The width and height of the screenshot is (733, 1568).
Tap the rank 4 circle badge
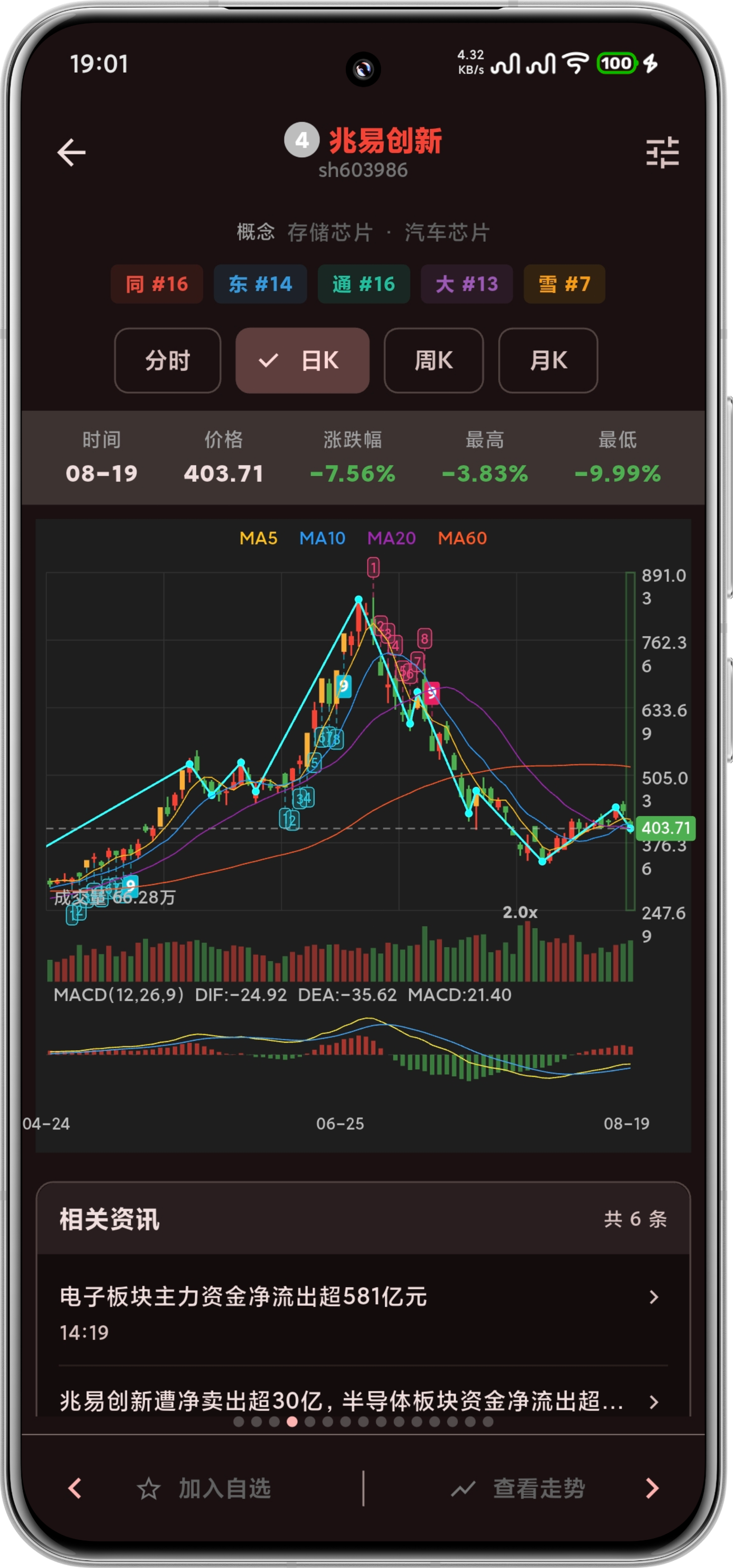pos(302,140)
